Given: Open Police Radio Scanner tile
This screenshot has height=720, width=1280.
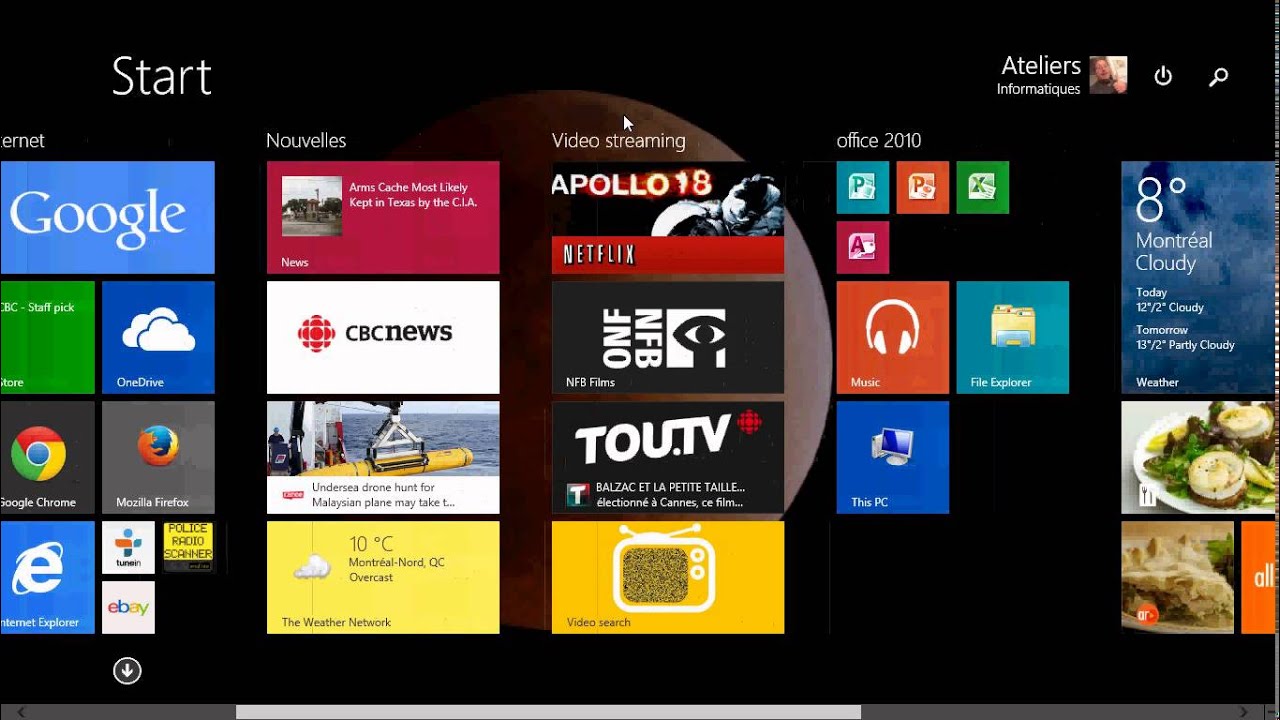Looking at the screenshot, I should tap(188, 547).
